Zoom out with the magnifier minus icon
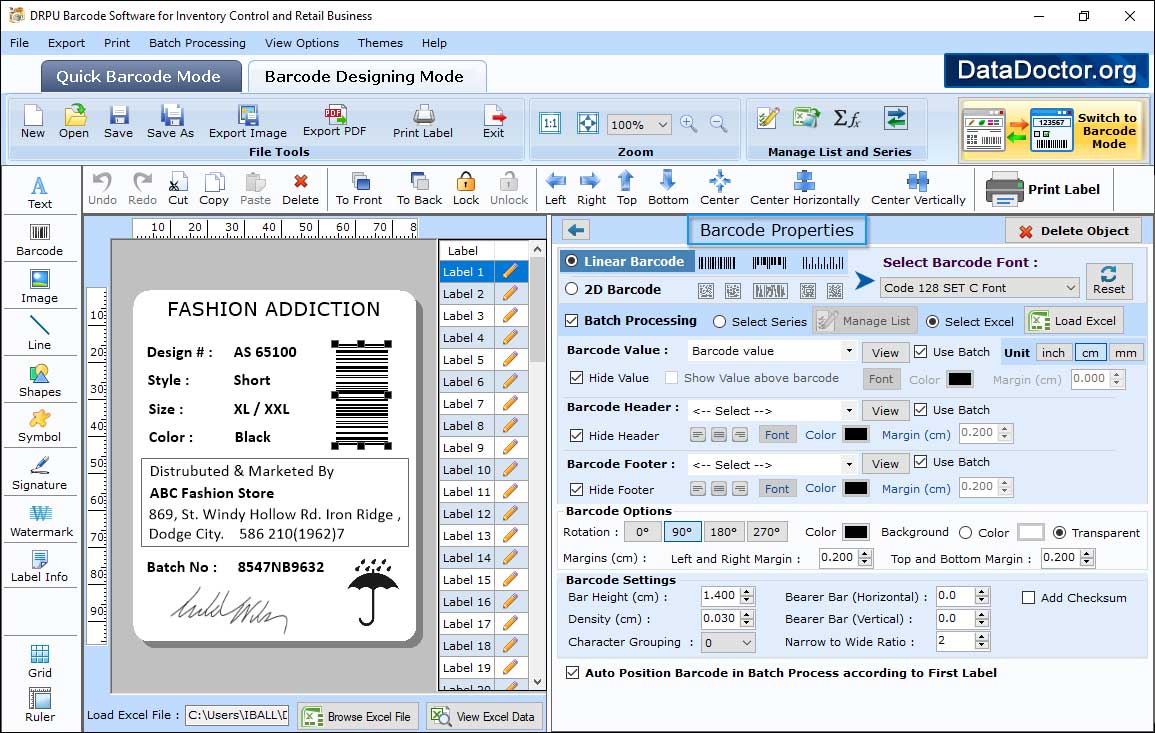 [x=718, y=124]
